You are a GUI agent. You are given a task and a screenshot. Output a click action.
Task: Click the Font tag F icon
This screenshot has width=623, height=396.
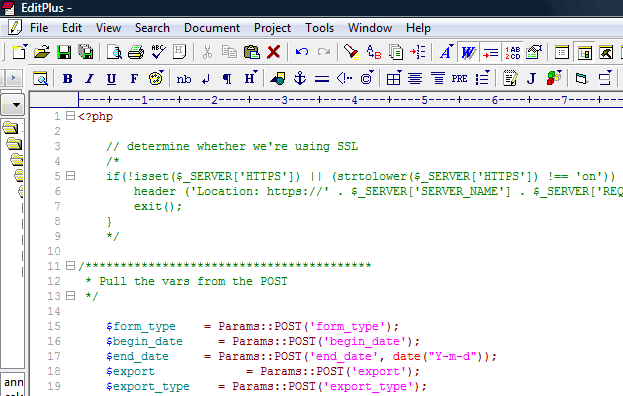pos(134,79)
